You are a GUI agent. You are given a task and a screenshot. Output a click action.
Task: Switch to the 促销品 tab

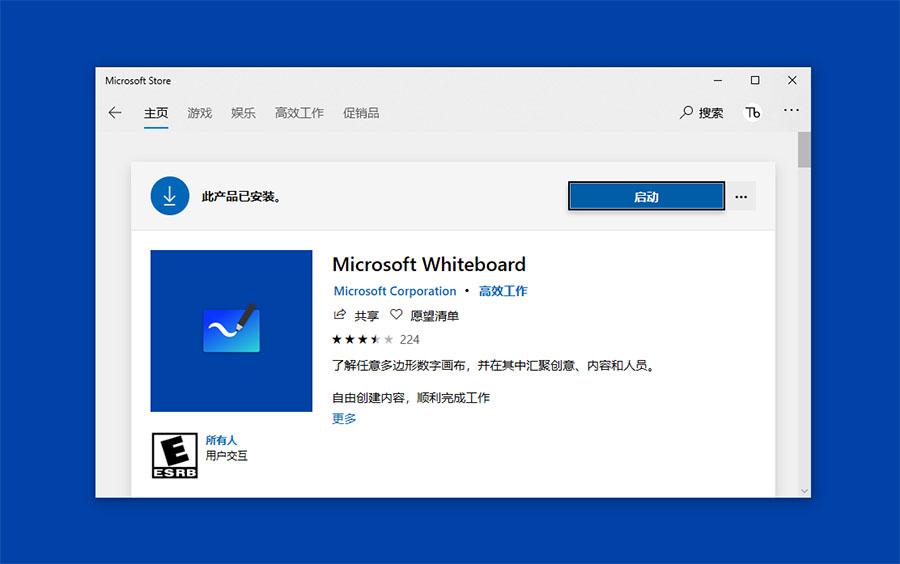(361, 113)
